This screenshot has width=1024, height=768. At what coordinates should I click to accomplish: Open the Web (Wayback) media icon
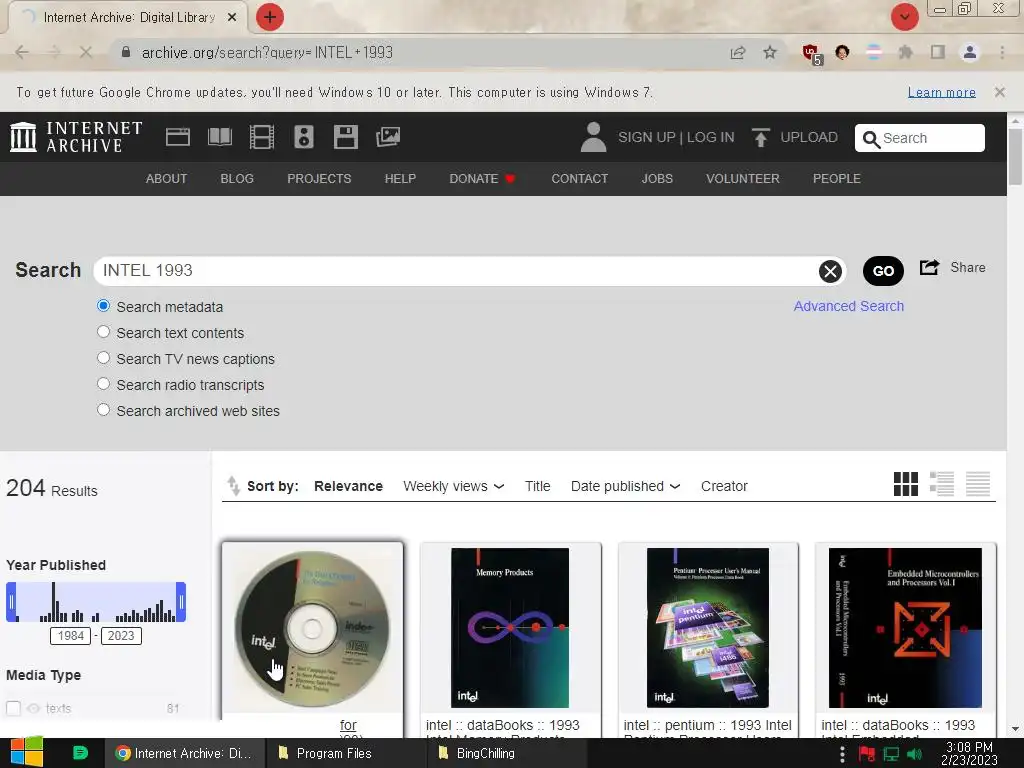(178, 137)
